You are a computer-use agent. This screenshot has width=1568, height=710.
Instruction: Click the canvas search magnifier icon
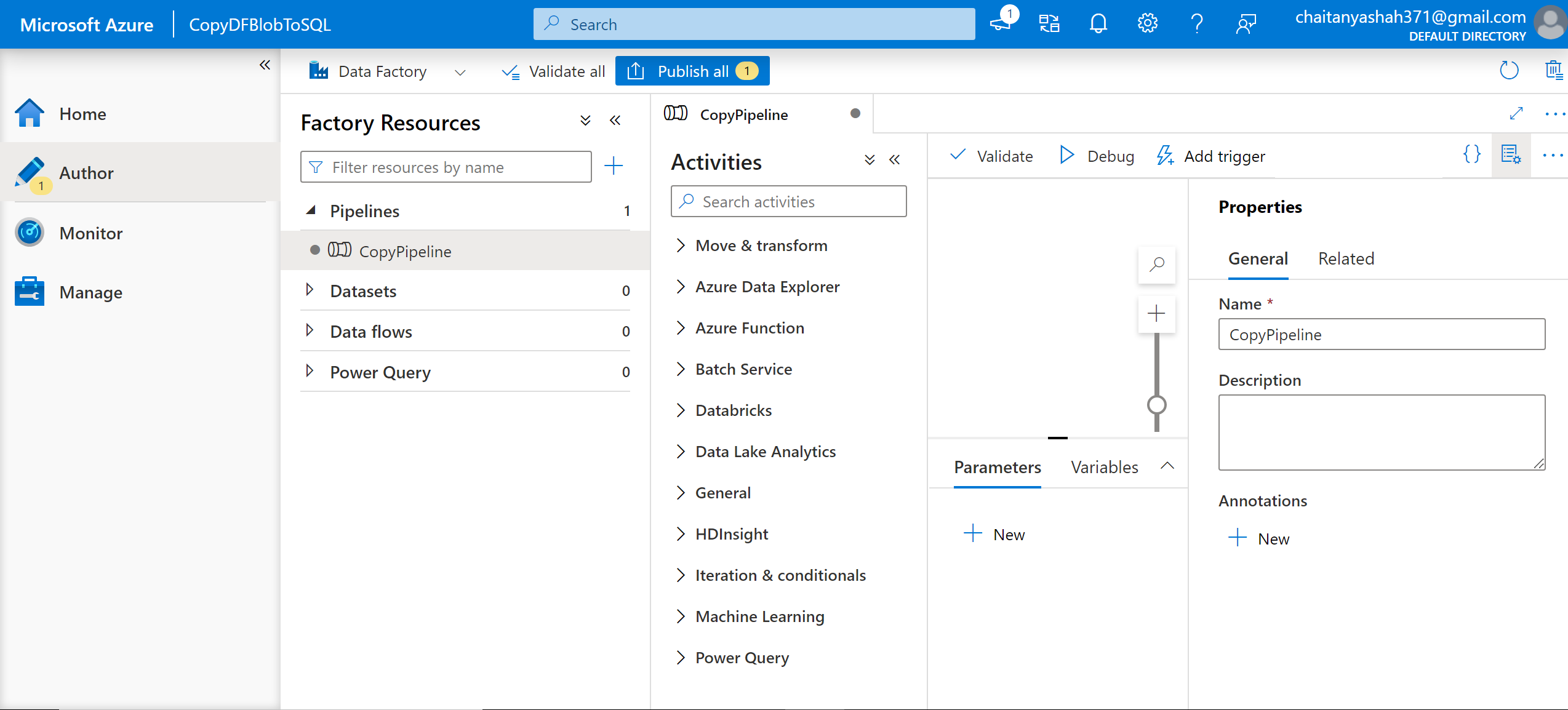(x=1157, y=265)
